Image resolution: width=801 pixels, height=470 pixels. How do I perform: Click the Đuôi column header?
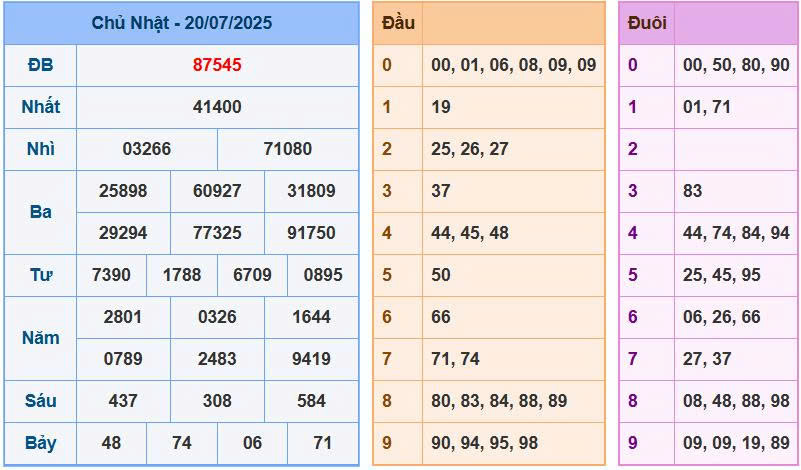pyautogui.click(x=647, y=23)
